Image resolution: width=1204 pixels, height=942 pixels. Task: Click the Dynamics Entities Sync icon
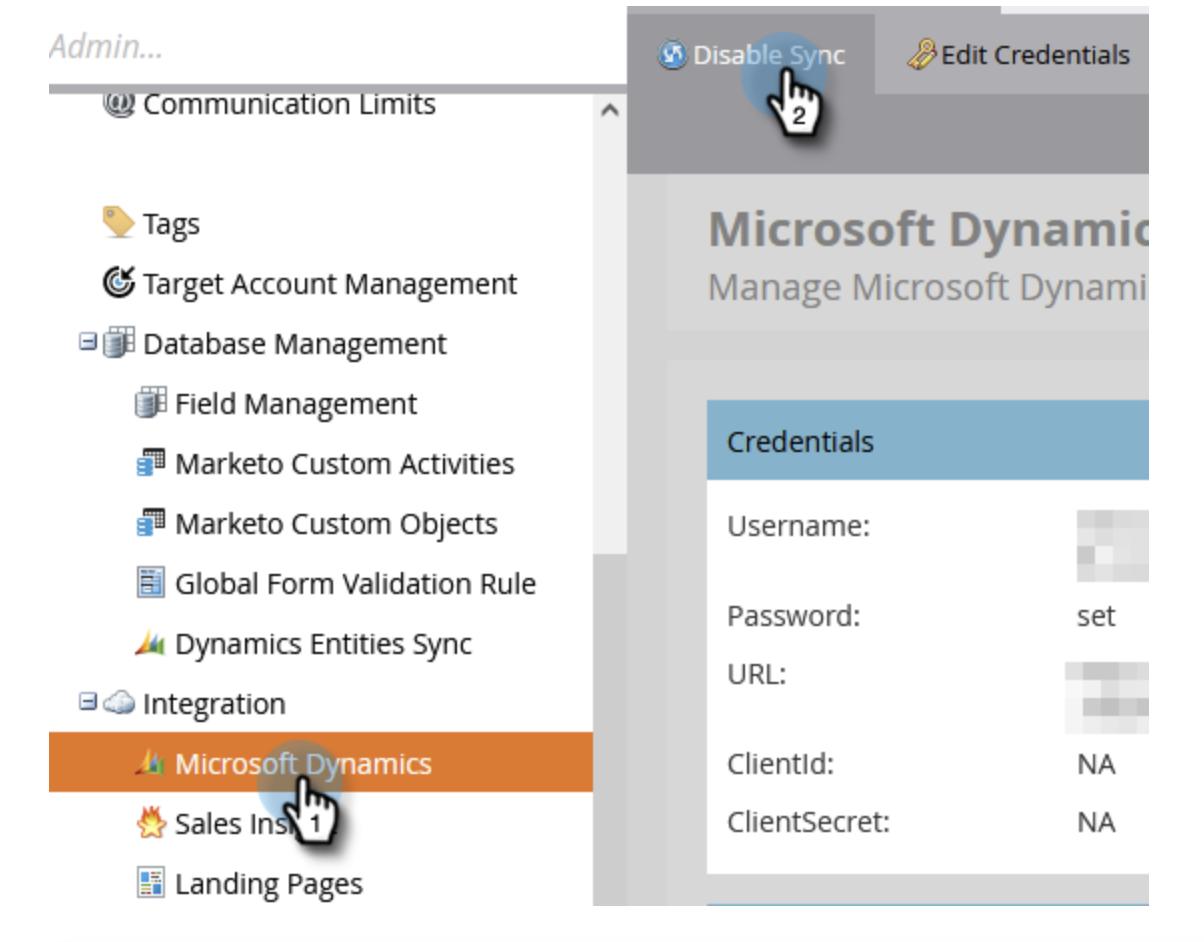[151, 644]
